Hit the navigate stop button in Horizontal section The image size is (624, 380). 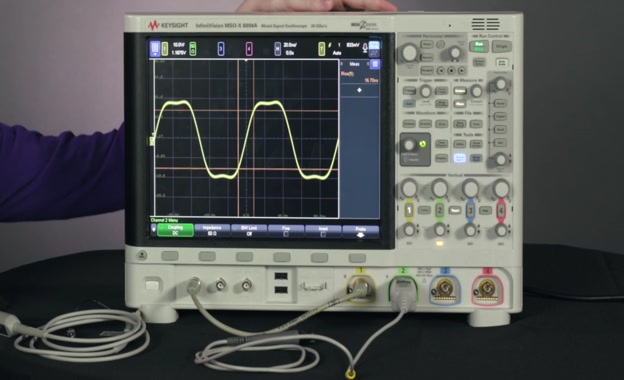(451, 71)
